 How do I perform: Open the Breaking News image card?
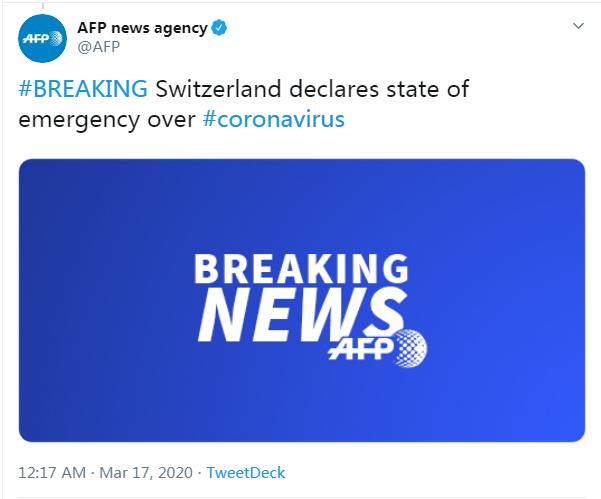302,300
